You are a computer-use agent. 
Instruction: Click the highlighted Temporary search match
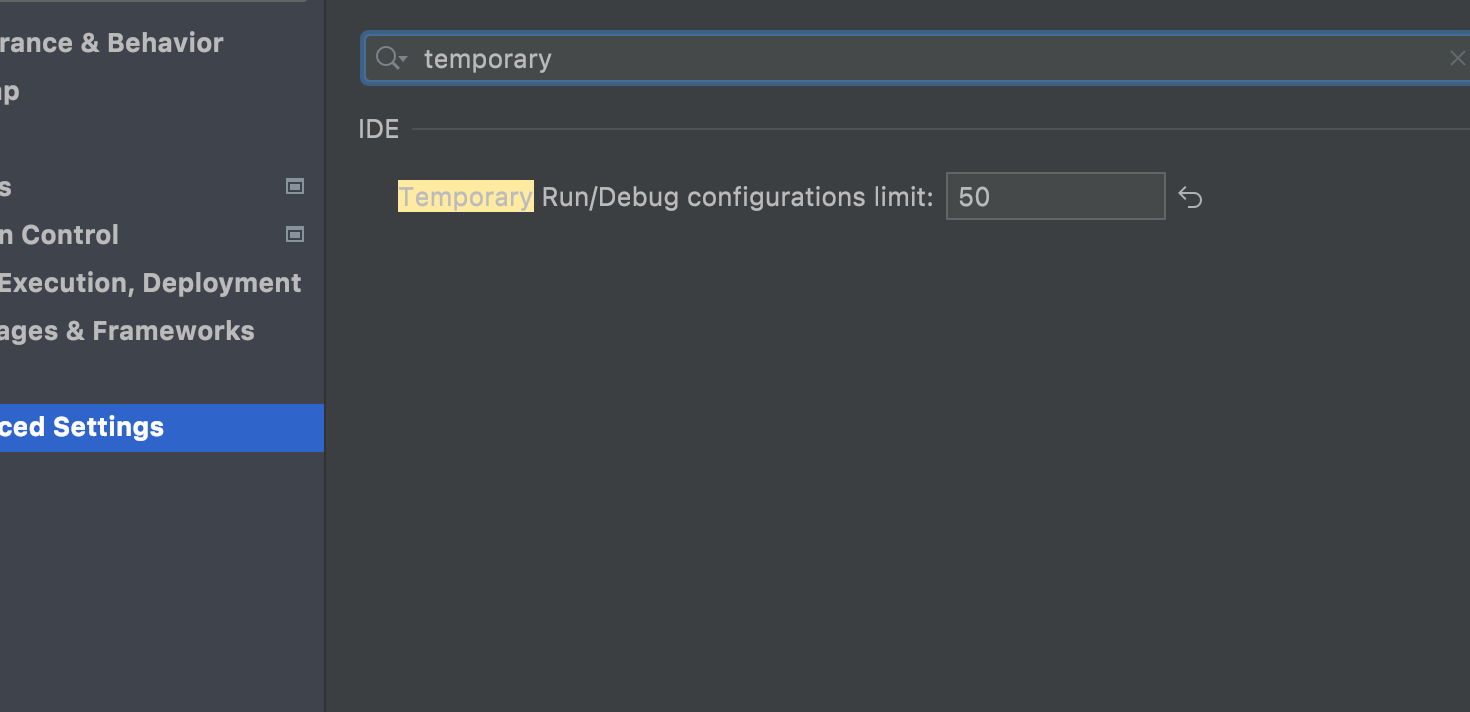pyautogui.click(x=465, y=196)
